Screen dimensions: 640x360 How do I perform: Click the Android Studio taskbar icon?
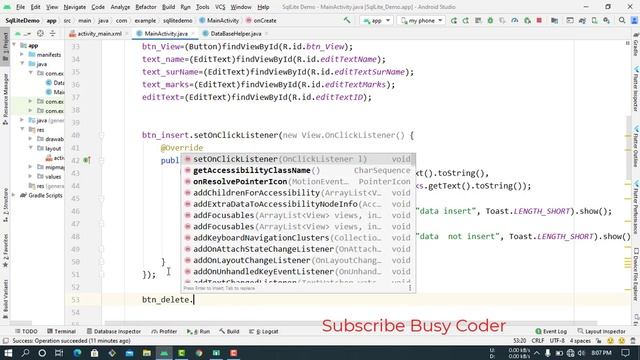(x=164, y=353)
